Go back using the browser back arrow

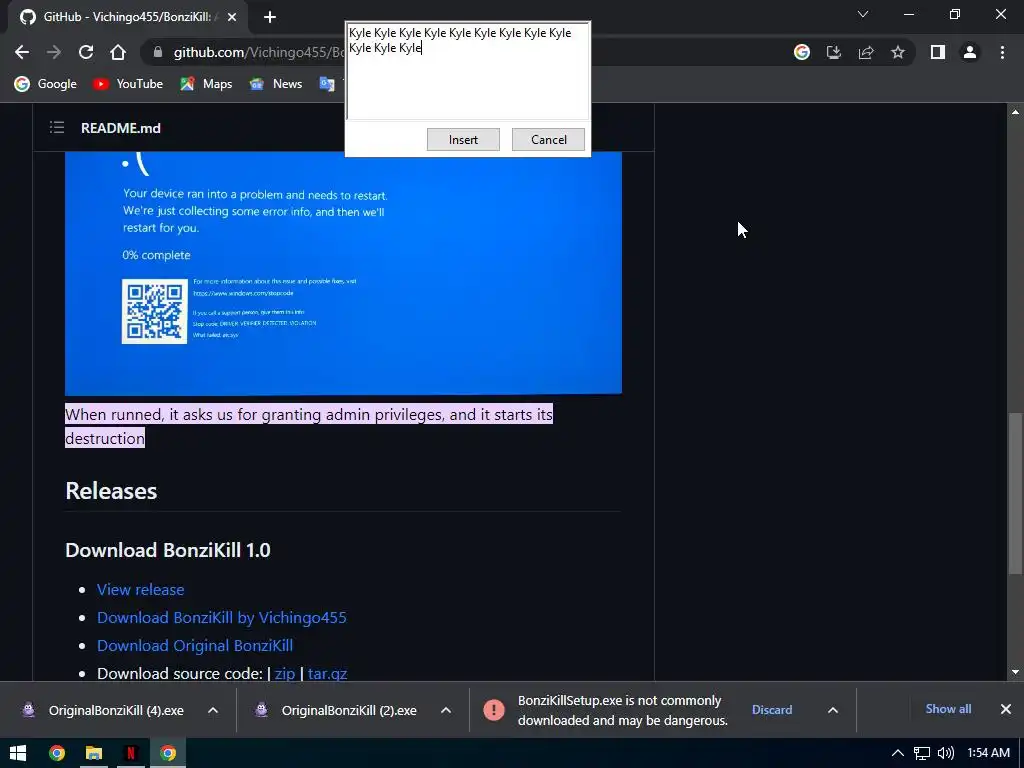point(22,52)
